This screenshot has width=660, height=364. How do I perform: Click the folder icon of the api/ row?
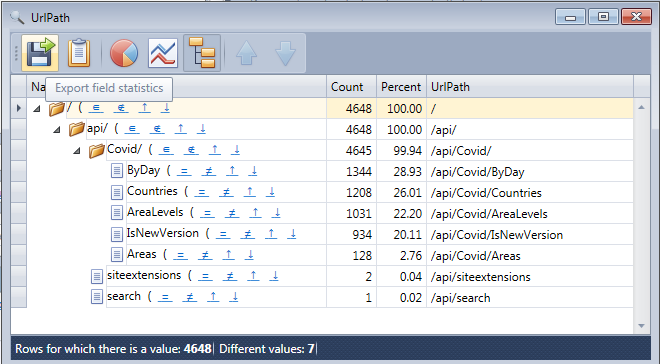pyautogui.click(x=77, y=129)
